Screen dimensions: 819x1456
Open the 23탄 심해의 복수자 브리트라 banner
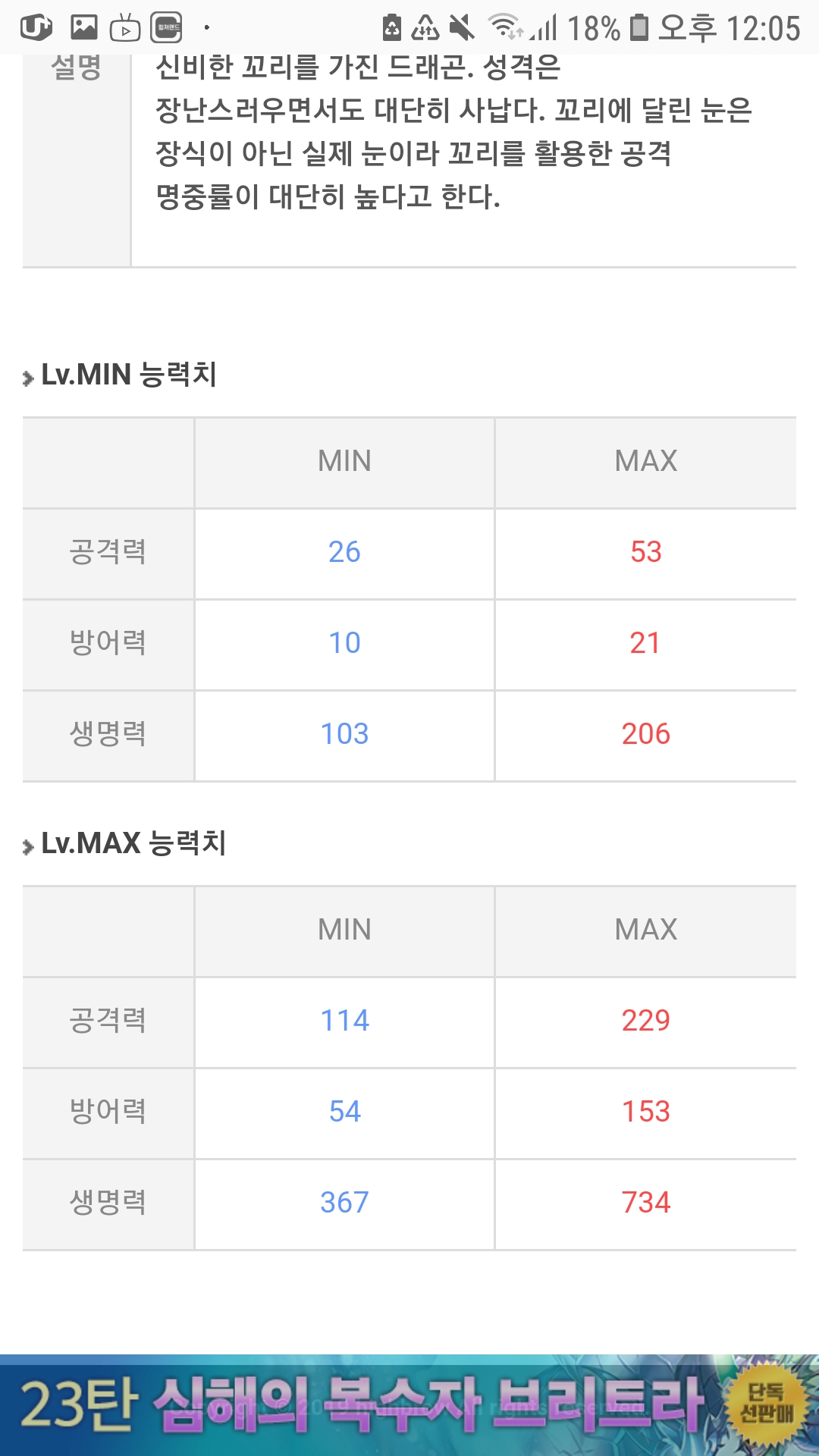click(x=409, y=1405)
